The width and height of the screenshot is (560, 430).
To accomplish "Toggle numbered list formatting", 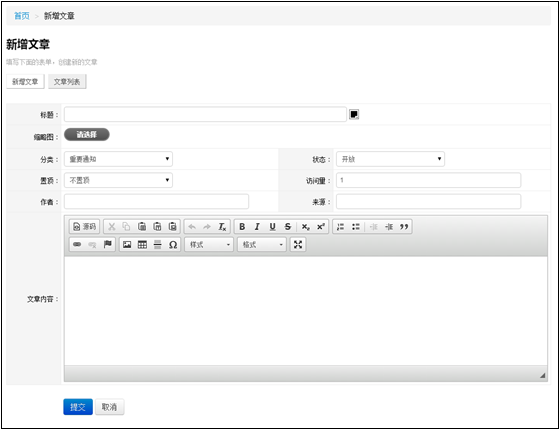I will coord(340,226).
